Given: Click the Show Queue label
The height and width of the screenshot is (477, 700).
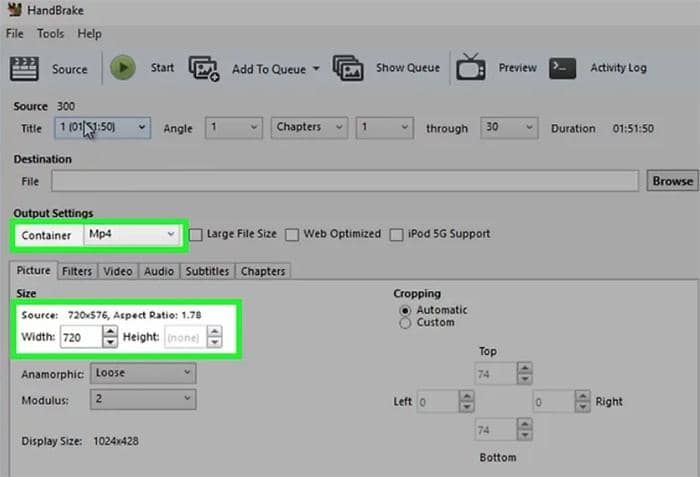Looking at the screenshot, I should (x=408, y=68).
